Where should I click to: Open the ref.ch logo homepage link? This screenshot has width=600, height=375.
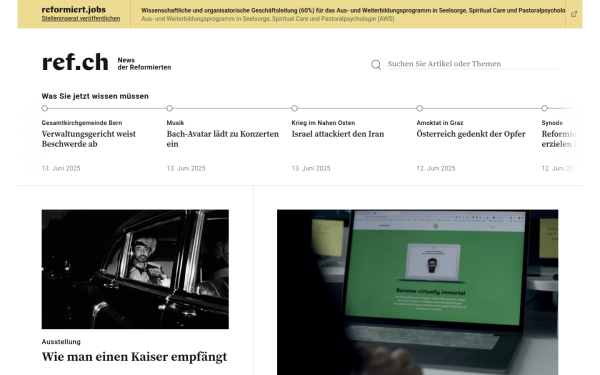75,62
